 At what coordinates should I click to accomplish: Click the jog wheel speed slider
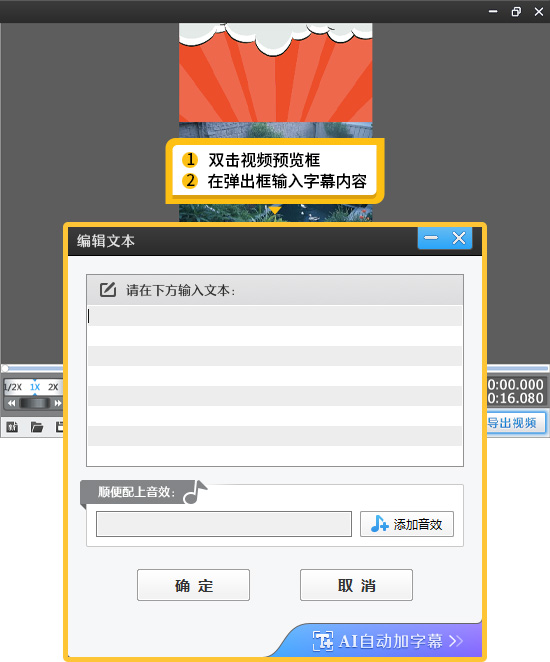coord(35,403)
